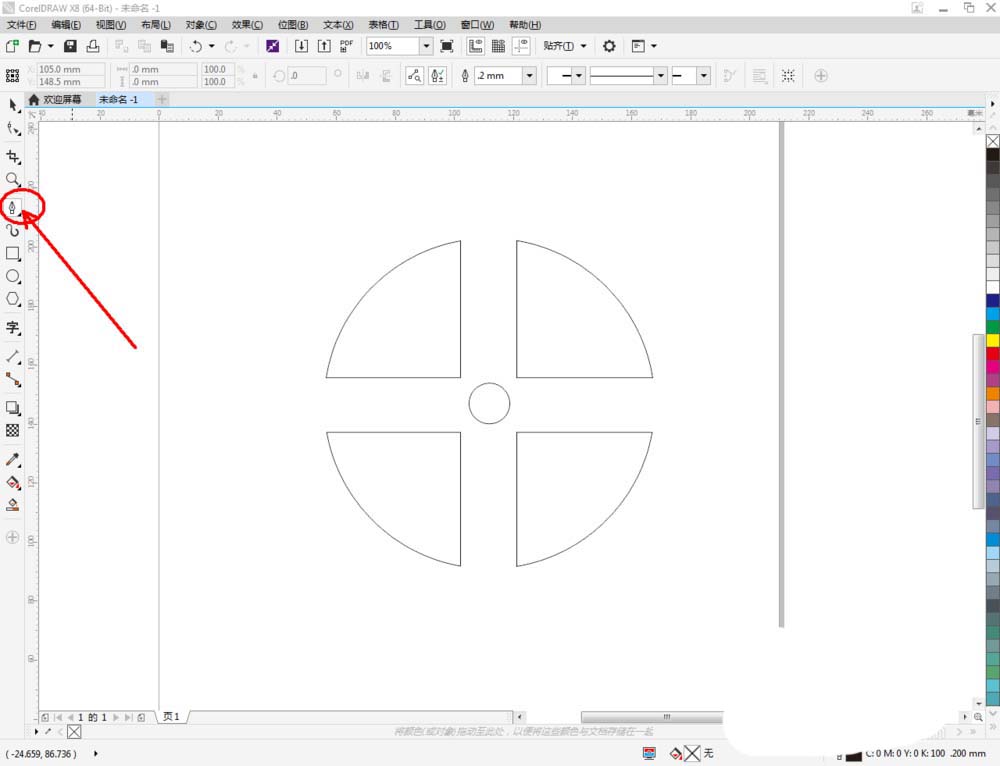Screen dimensions: 1000x766
Task: Toggle show rulers button
Action: click(x=475, y=46)
